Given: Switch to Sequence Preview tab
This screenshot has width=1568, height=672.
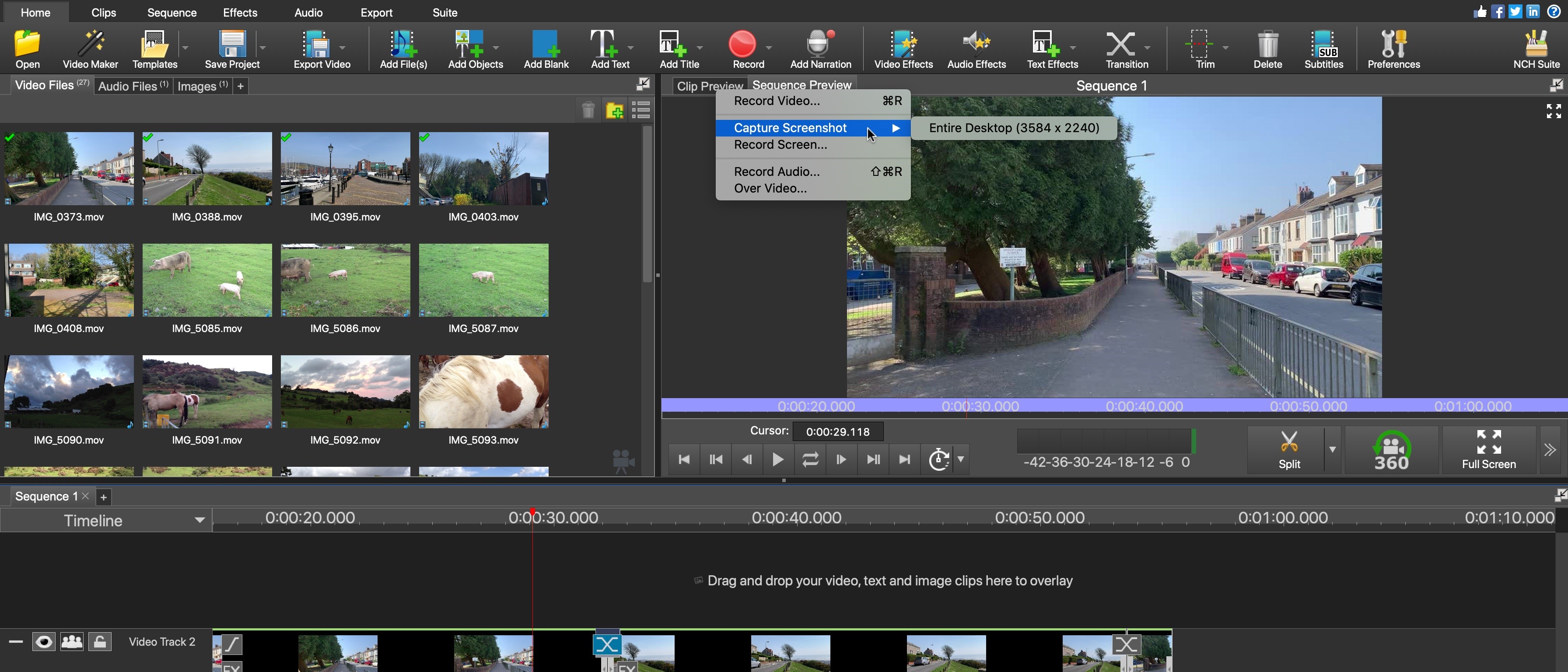Looking at the screenshot, I should [802, 85].
